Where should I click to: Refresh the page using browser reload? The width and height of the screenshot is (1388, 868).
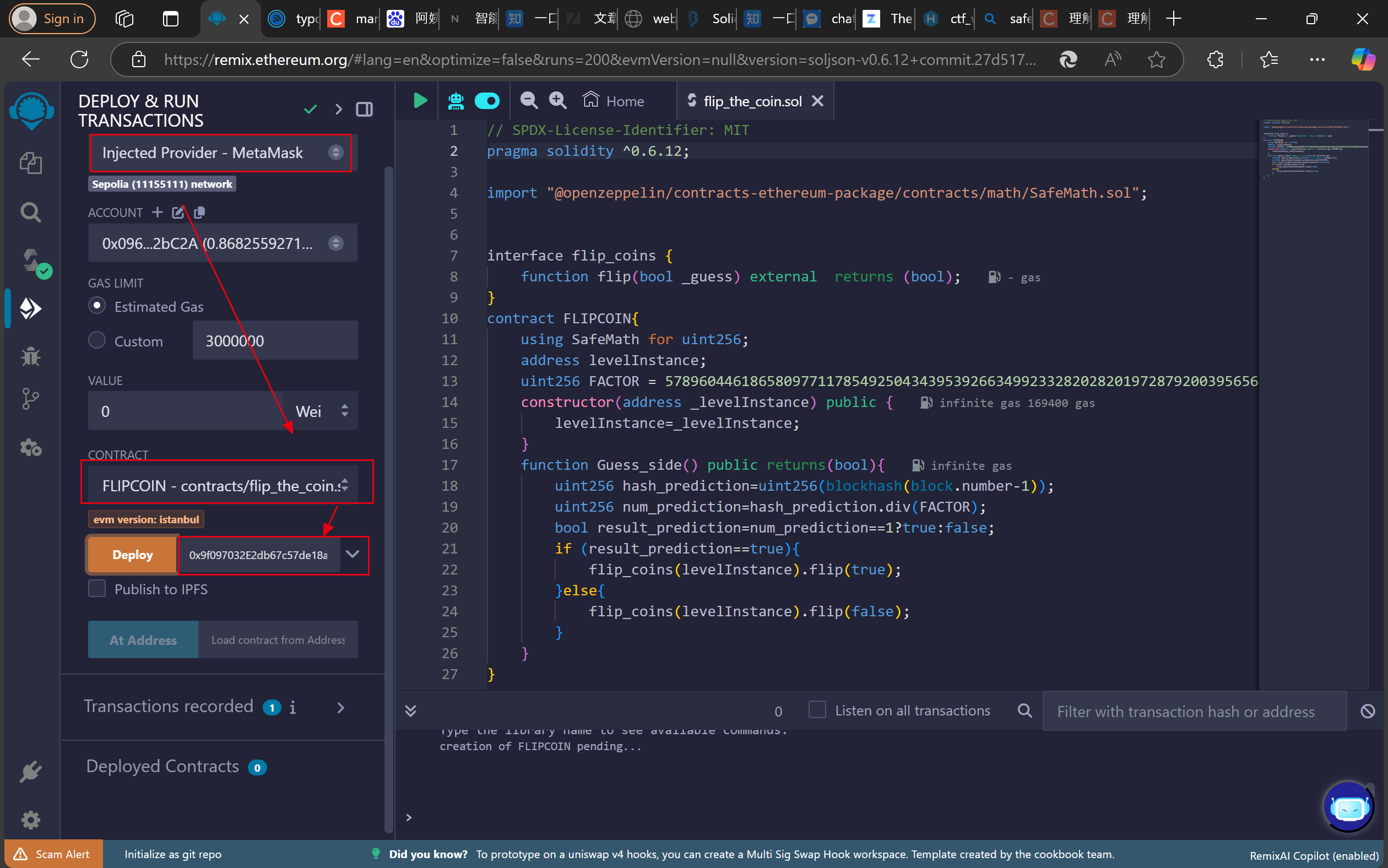click(x=79, y=59)
